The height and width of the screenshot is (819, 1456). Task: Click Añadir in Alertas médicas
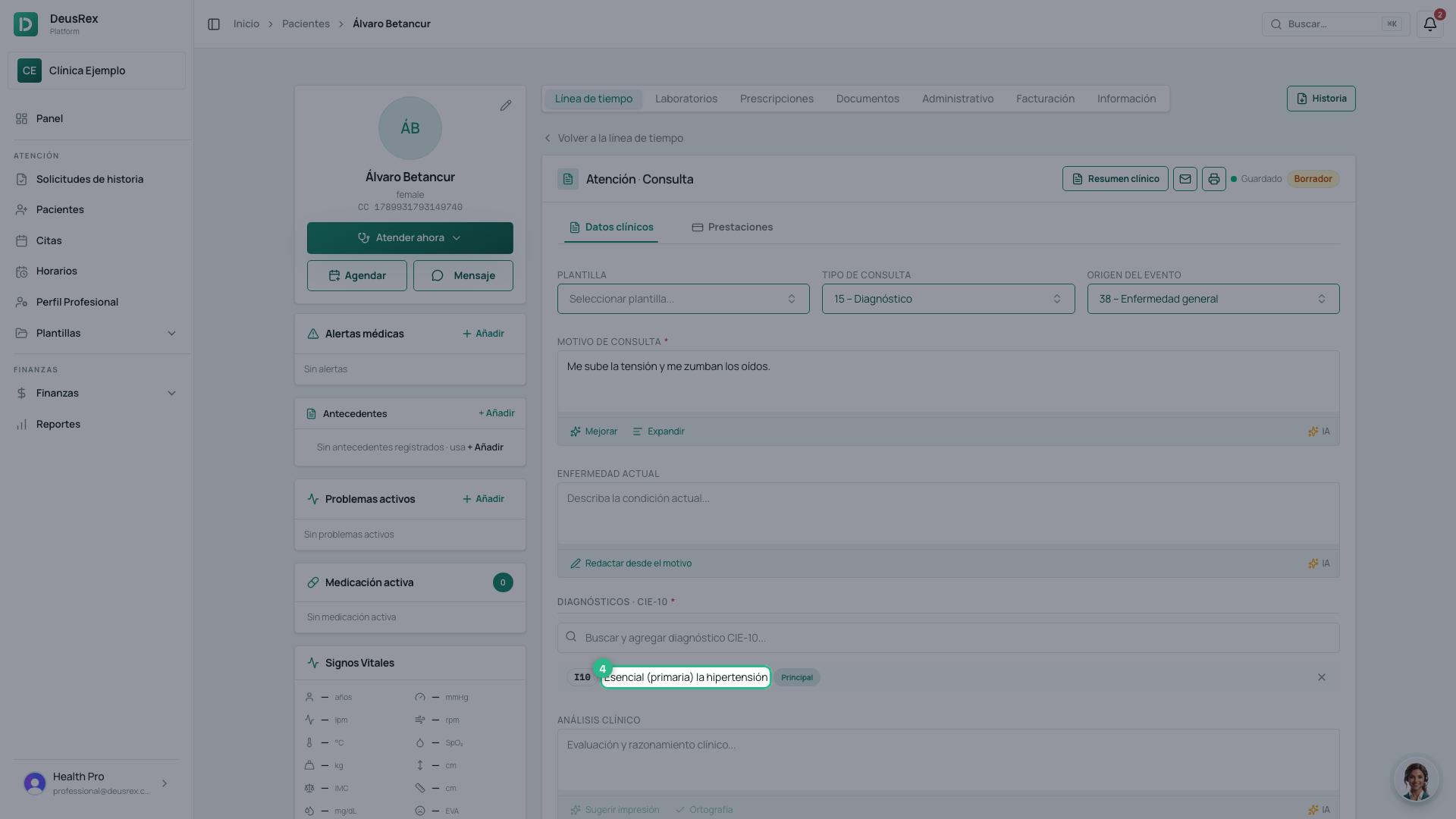483,334
